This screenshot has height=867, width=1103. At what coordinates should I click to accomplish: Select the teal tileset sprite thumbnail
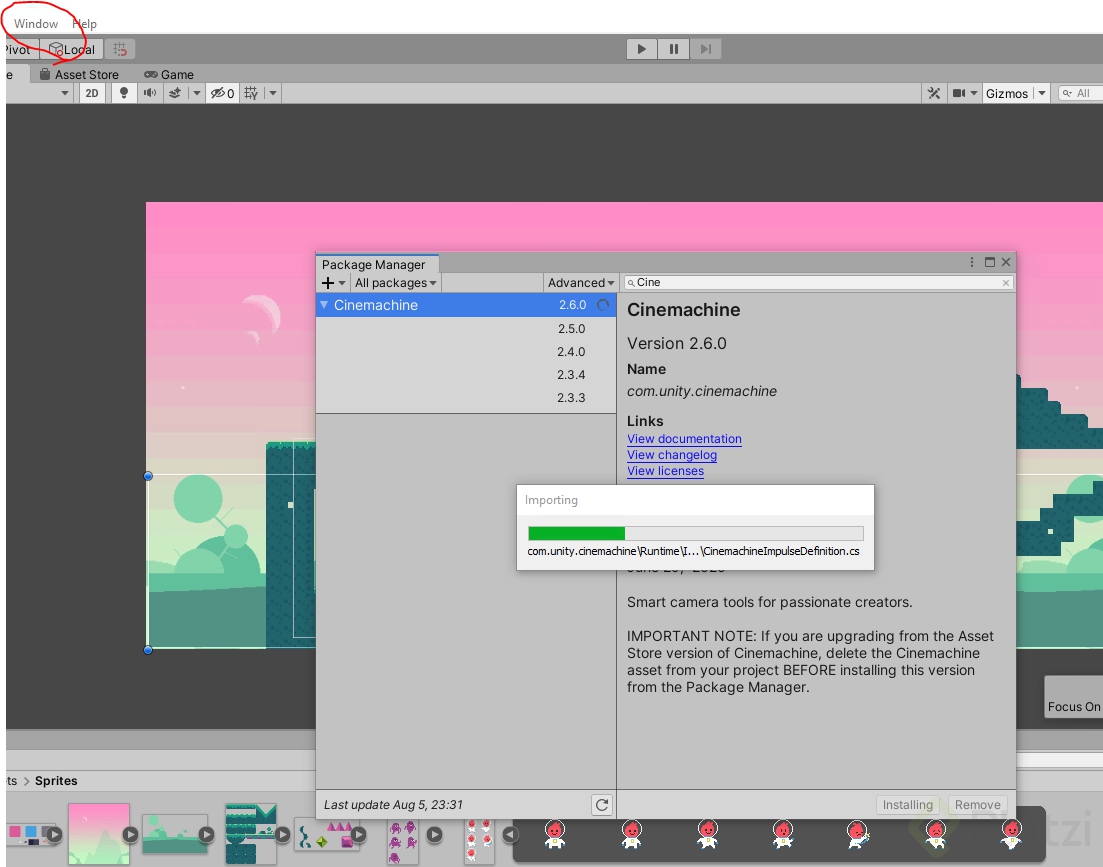click(x=250, y=834)
